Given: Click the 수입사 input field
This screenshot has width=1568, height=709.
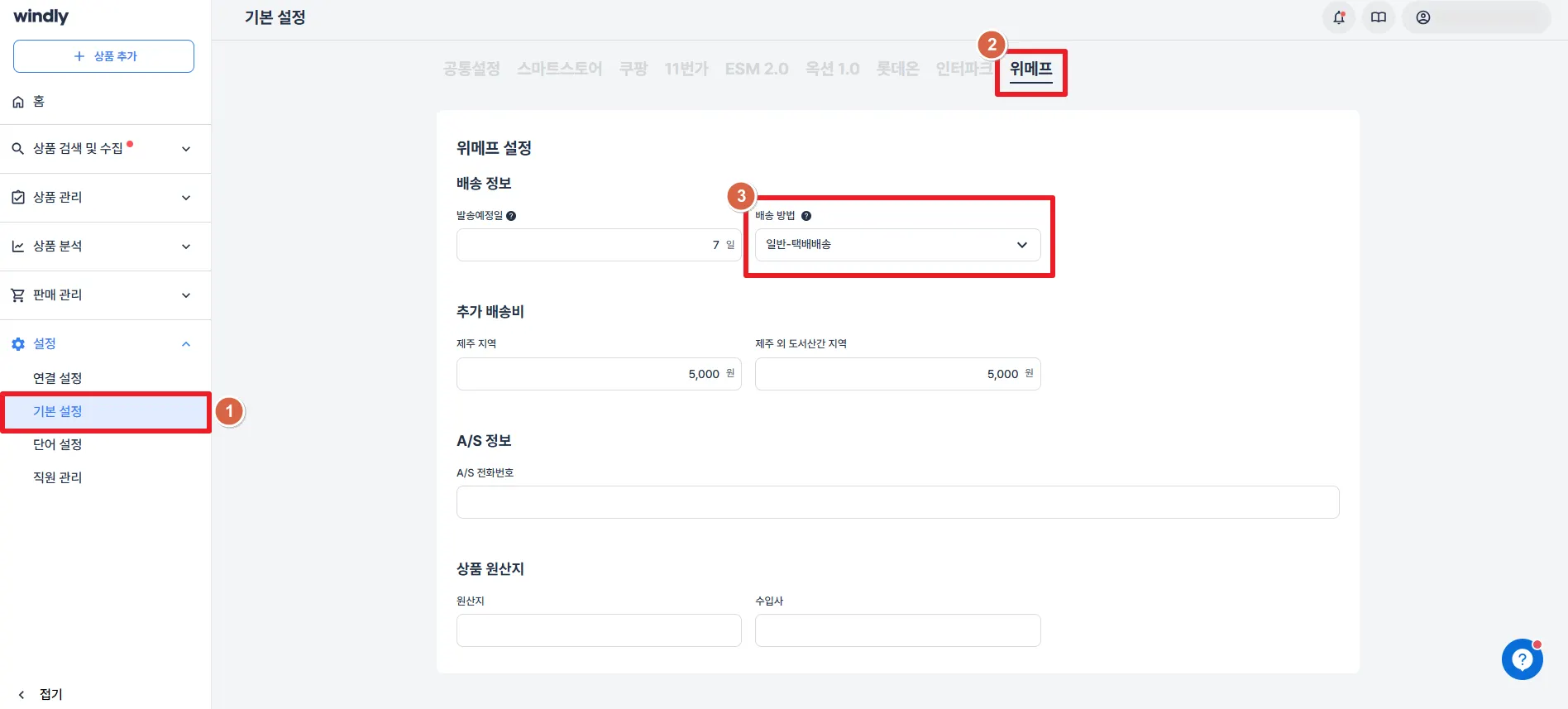Looking at the screenshot, I should tap(897, 630).
